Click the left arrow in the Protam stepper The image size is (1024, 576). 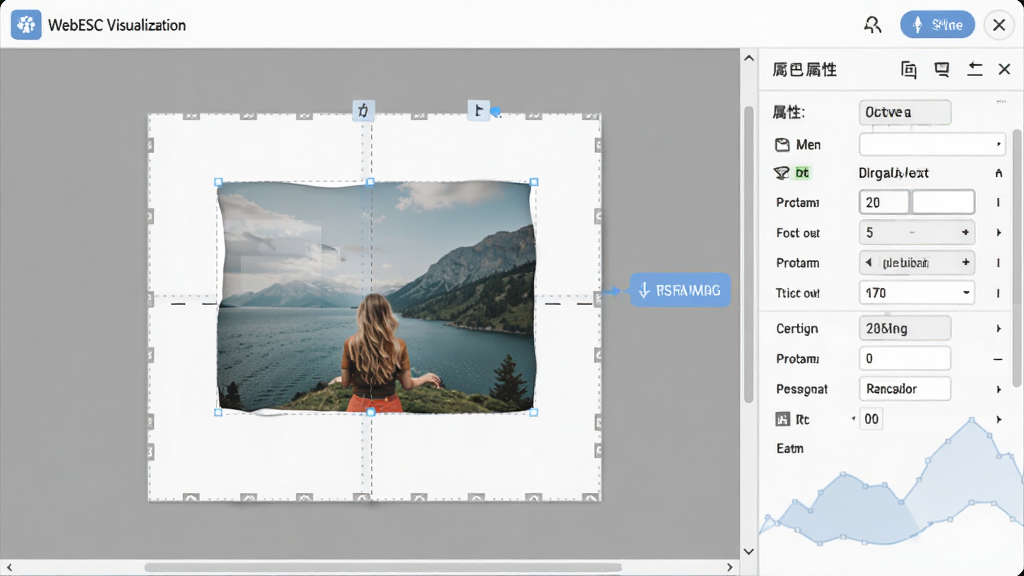point(869,263)
